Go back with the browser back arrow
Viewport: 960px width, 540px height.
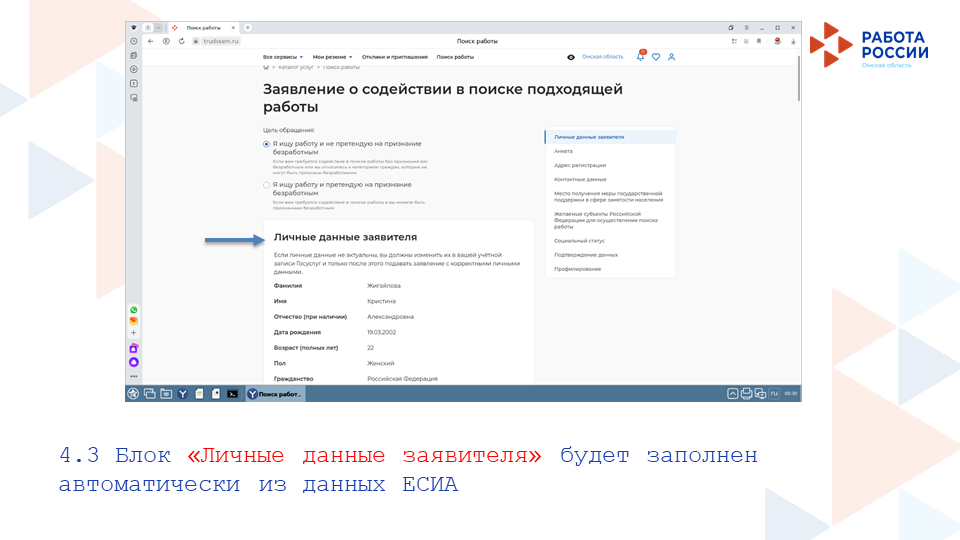pos(150,41)
